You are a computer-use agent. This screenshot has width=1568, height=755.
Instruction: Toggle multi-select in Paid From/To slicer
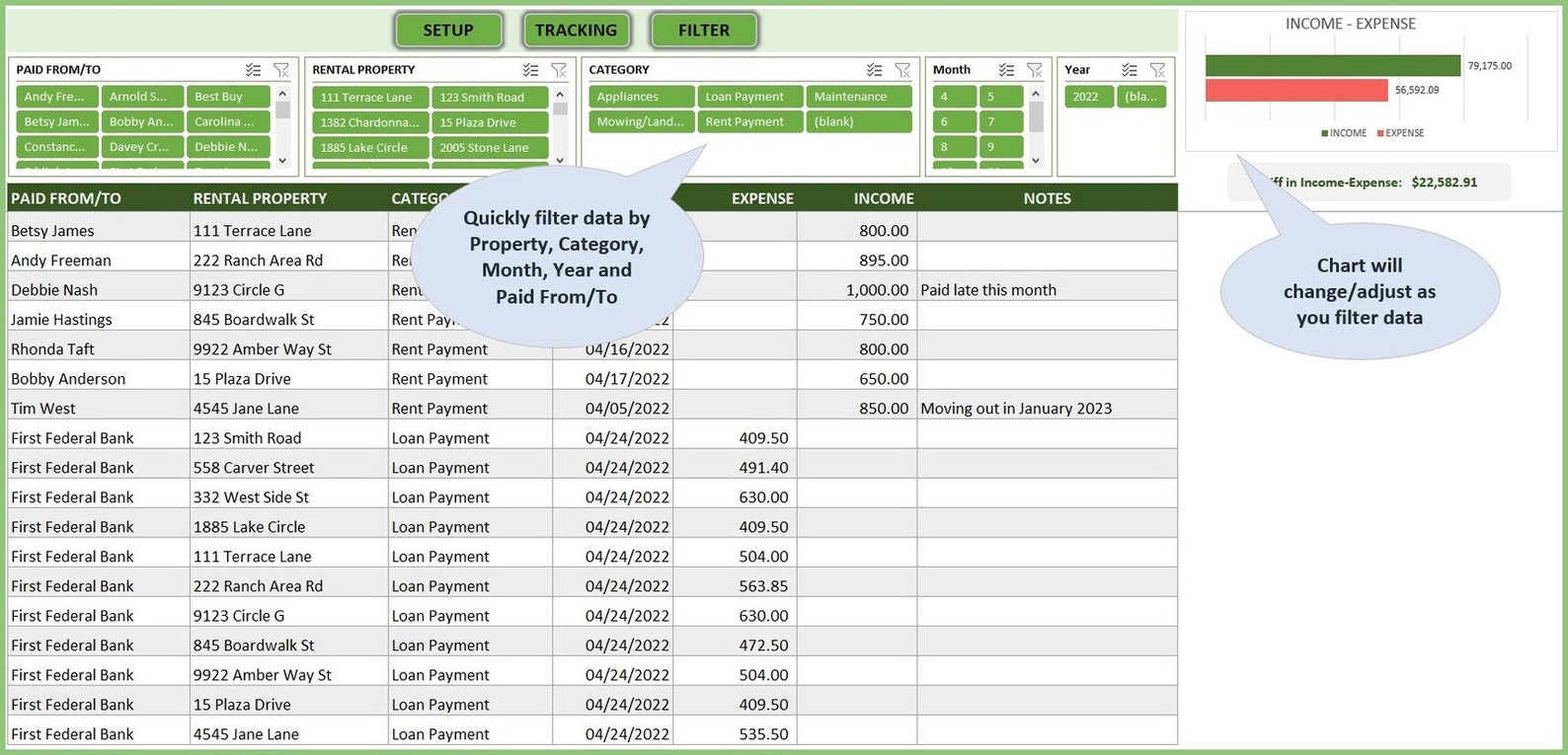pos(254,70)
